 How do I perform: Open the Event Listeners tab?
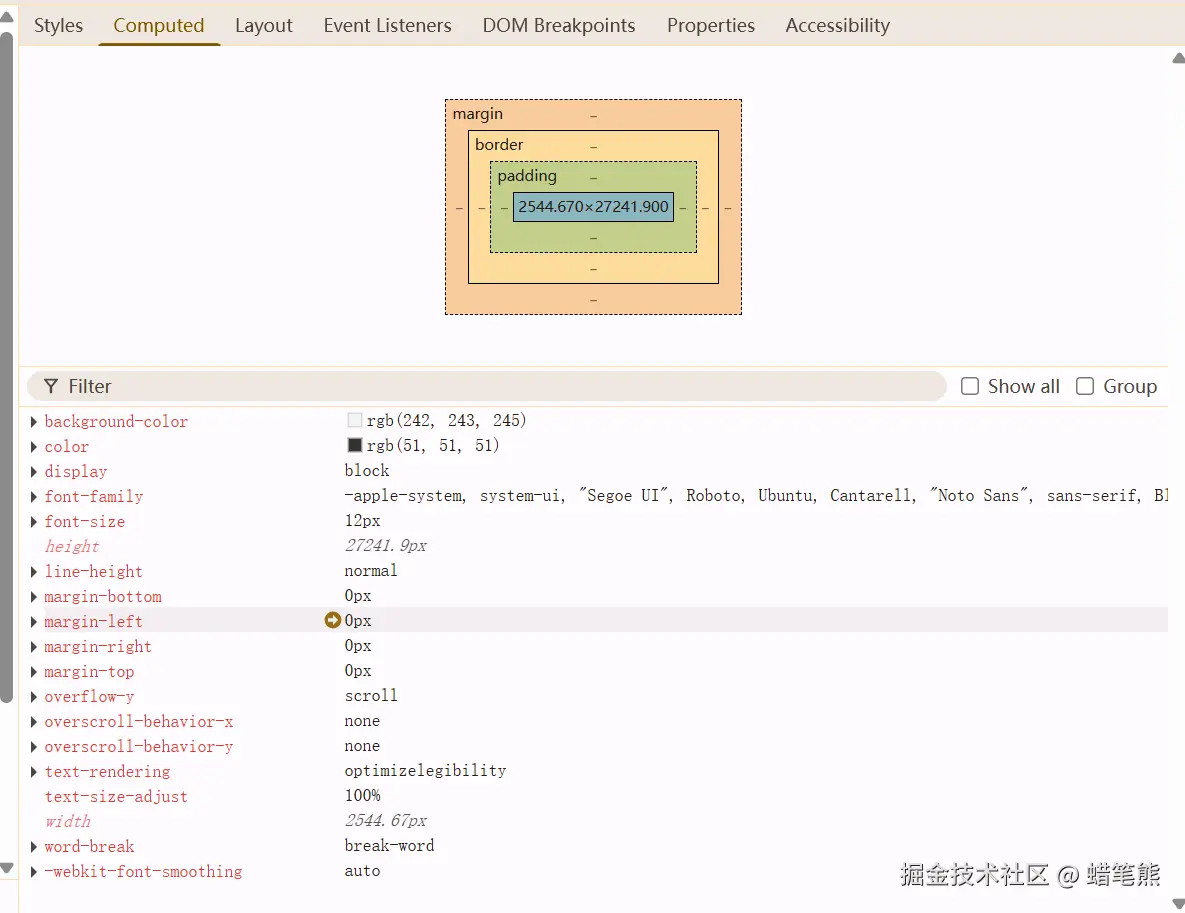387,25
